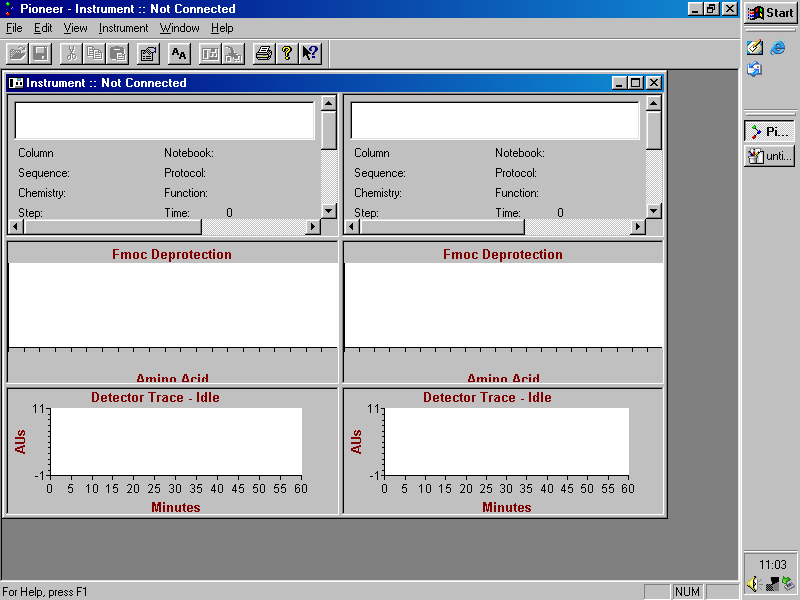Open a file with the folder toolbar icon
This screenshot has width=800, height=600.
click(x=18, y=53)
